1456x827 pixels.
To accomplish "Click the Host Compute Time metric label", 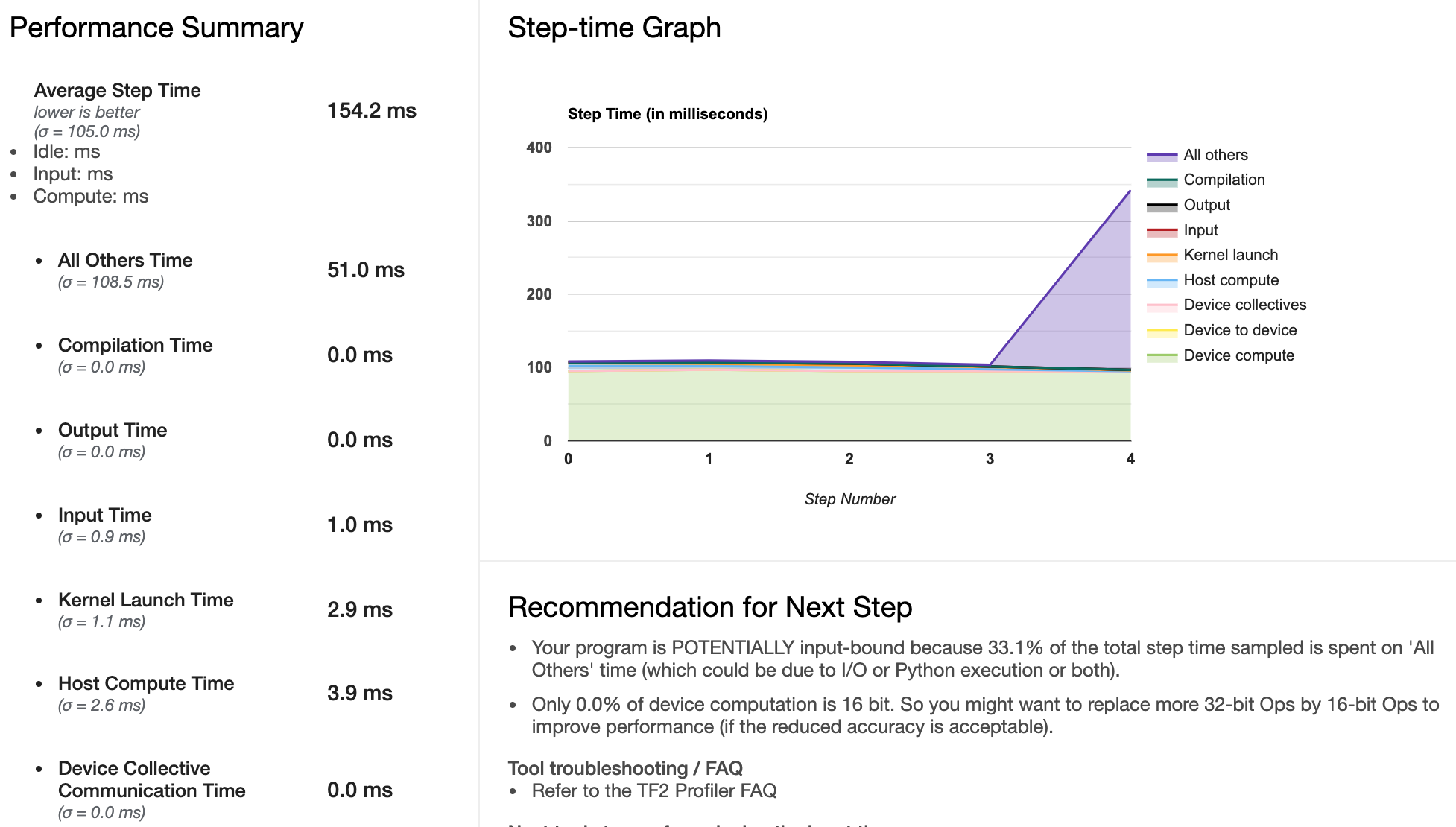I will [x=146, y=683].
